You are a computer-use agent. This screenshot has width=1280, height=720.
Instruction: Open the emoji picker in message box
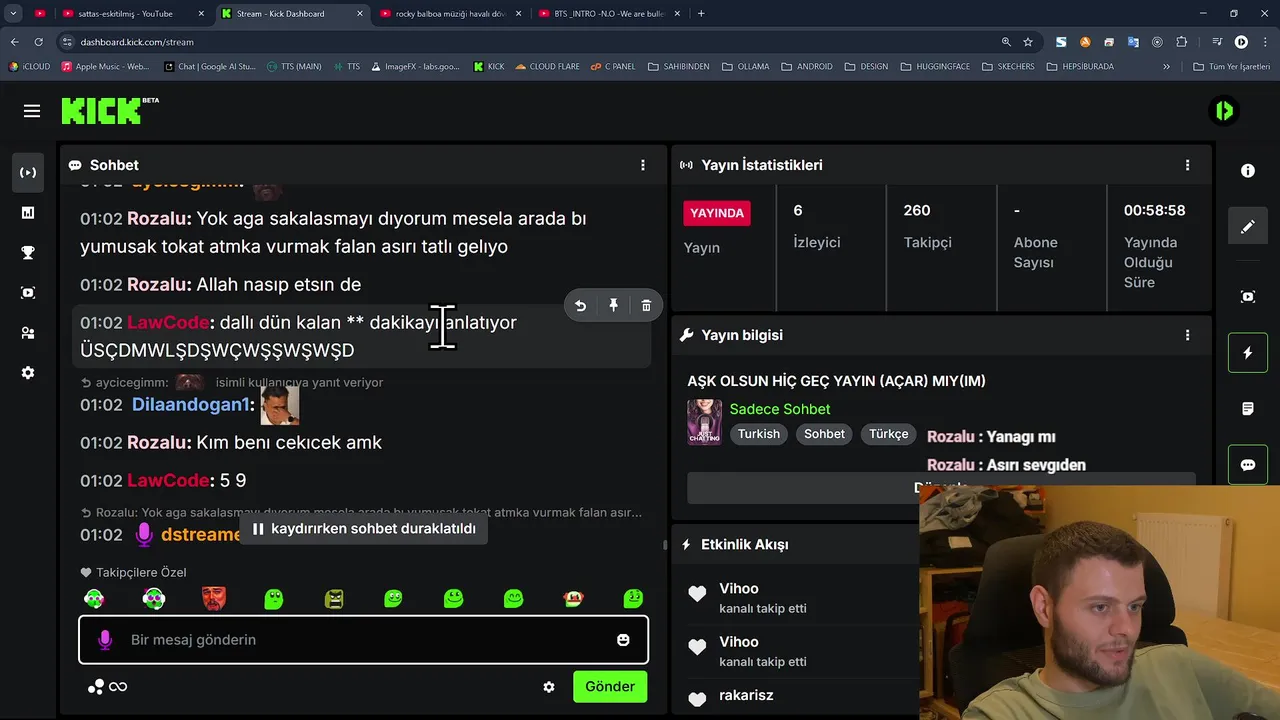(623, 640)
